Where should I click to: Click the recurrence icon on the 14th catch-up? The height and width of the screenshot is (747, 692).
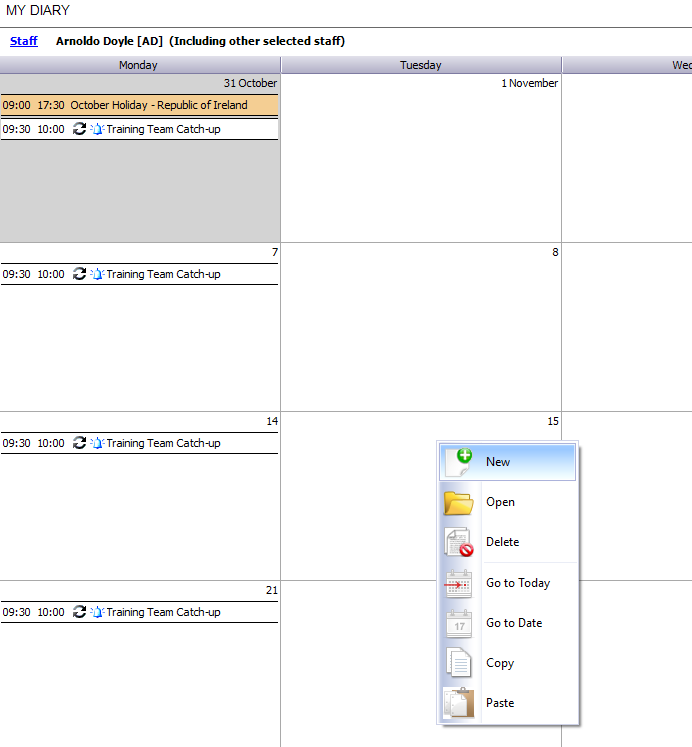point(79,443)
